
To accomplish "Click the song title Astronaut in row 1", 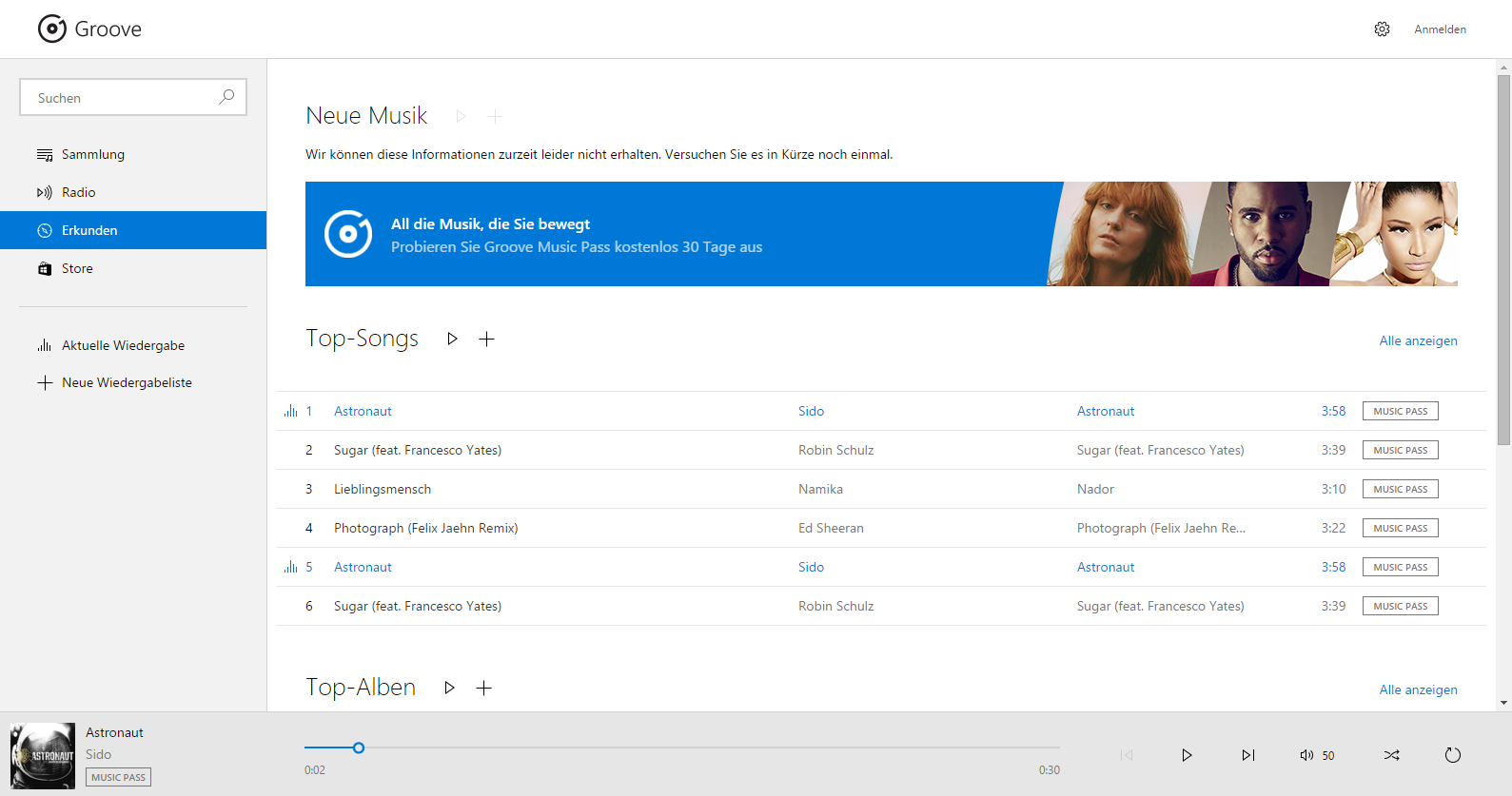I will pos(363,411).
